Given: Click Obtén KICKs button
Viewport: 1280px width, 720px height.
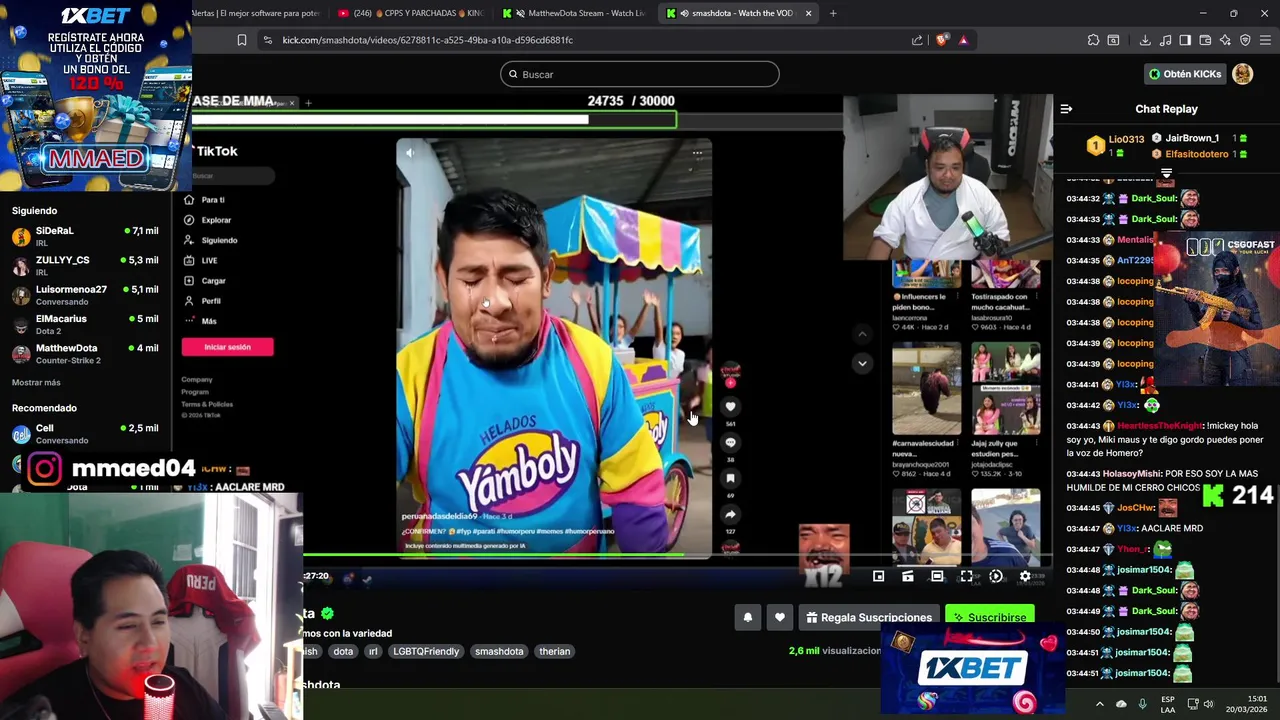Looking at the screenshot, I should (x=1185, y=74).
